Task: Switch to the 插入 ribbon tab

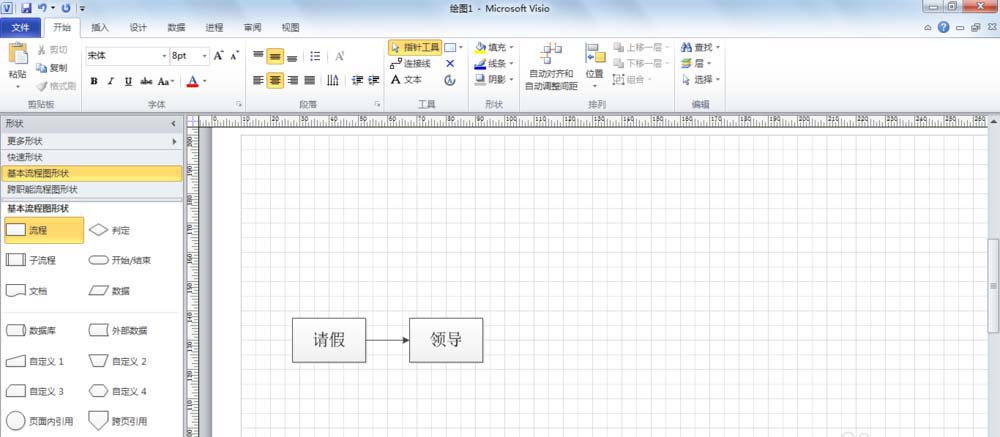Action: pos(100,28)
